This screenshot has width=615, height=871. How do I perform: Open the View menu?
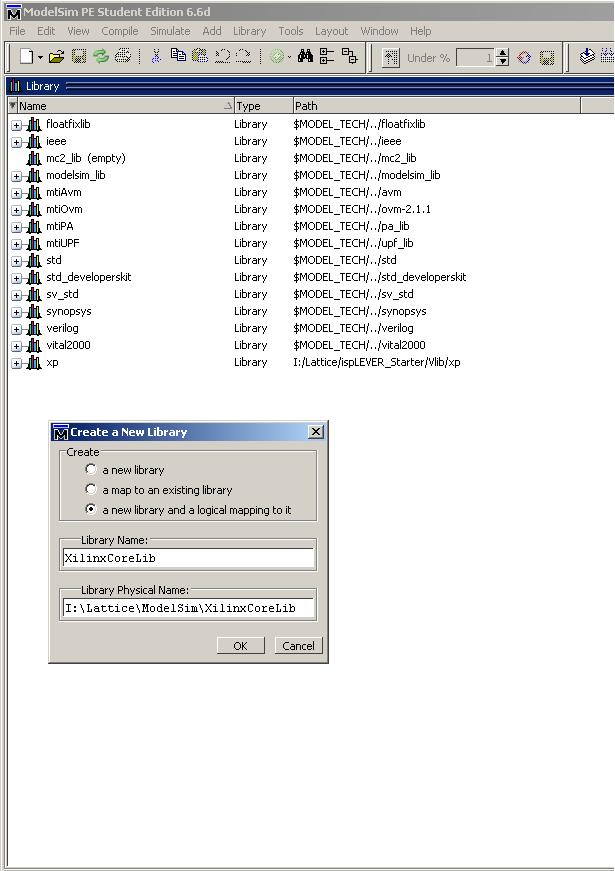tap(78, 31)
